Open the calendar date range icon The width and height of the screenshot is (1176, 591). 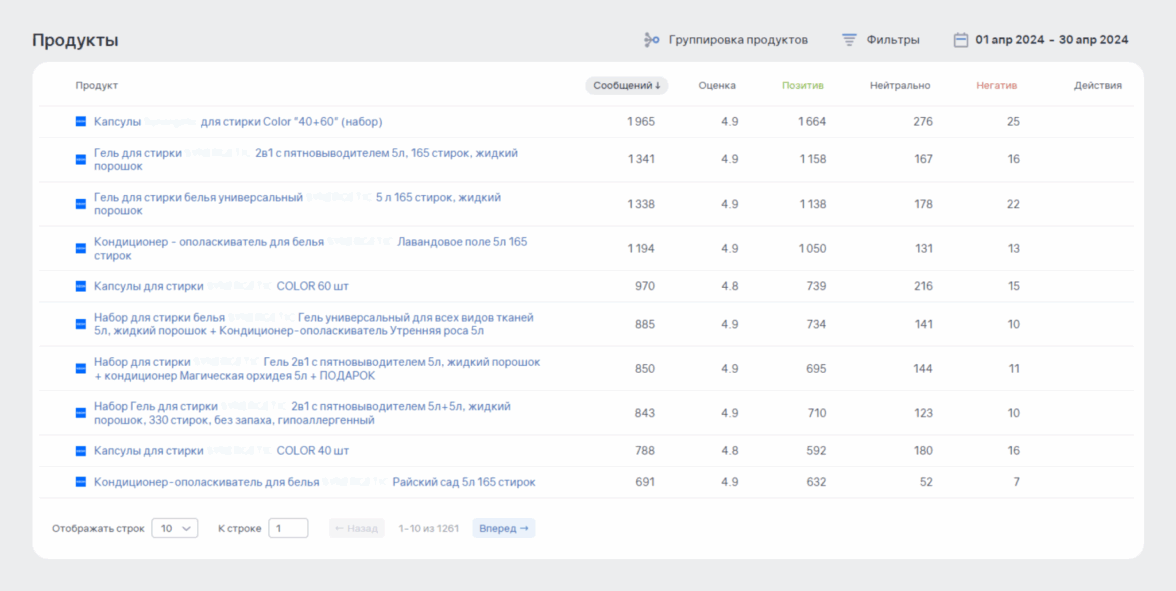[960, 40]
